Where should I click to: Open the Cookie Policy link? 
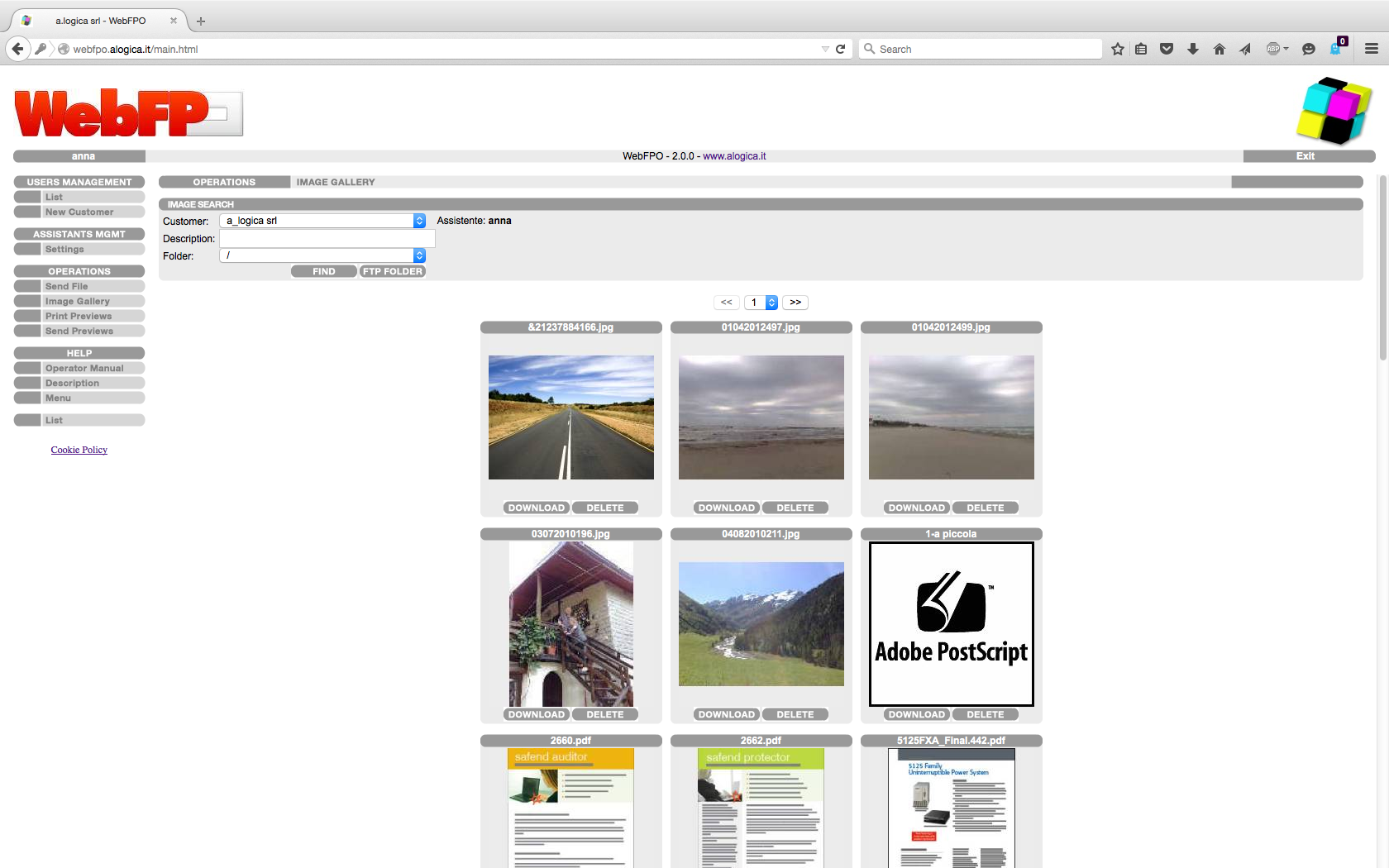click(x=79, y=450)
